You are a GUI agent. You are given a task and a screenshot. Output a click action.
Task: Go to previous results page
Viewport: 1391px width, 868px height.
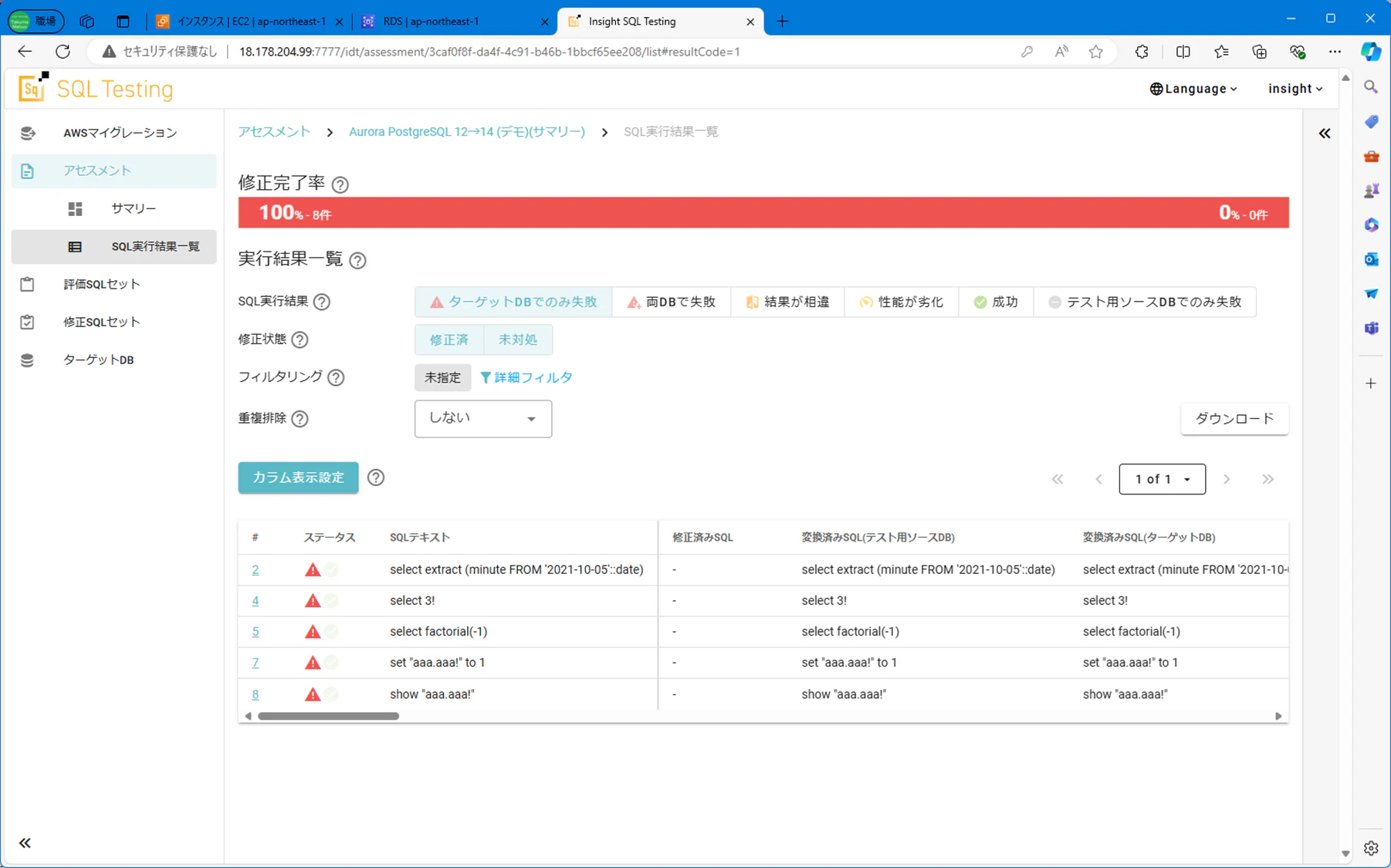(1099, 479)
